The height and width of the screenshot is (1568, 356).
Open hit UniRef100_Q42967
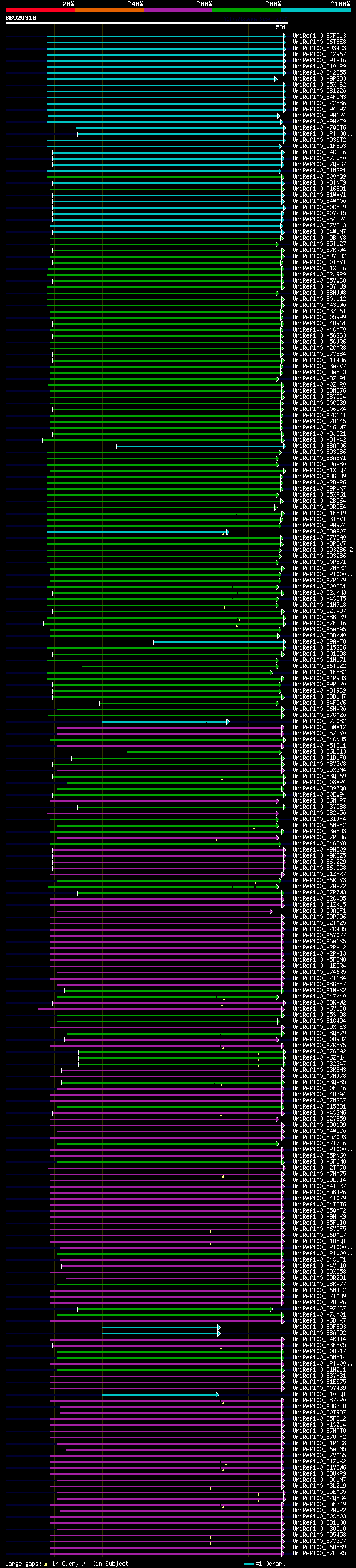[x=319, y=54]
